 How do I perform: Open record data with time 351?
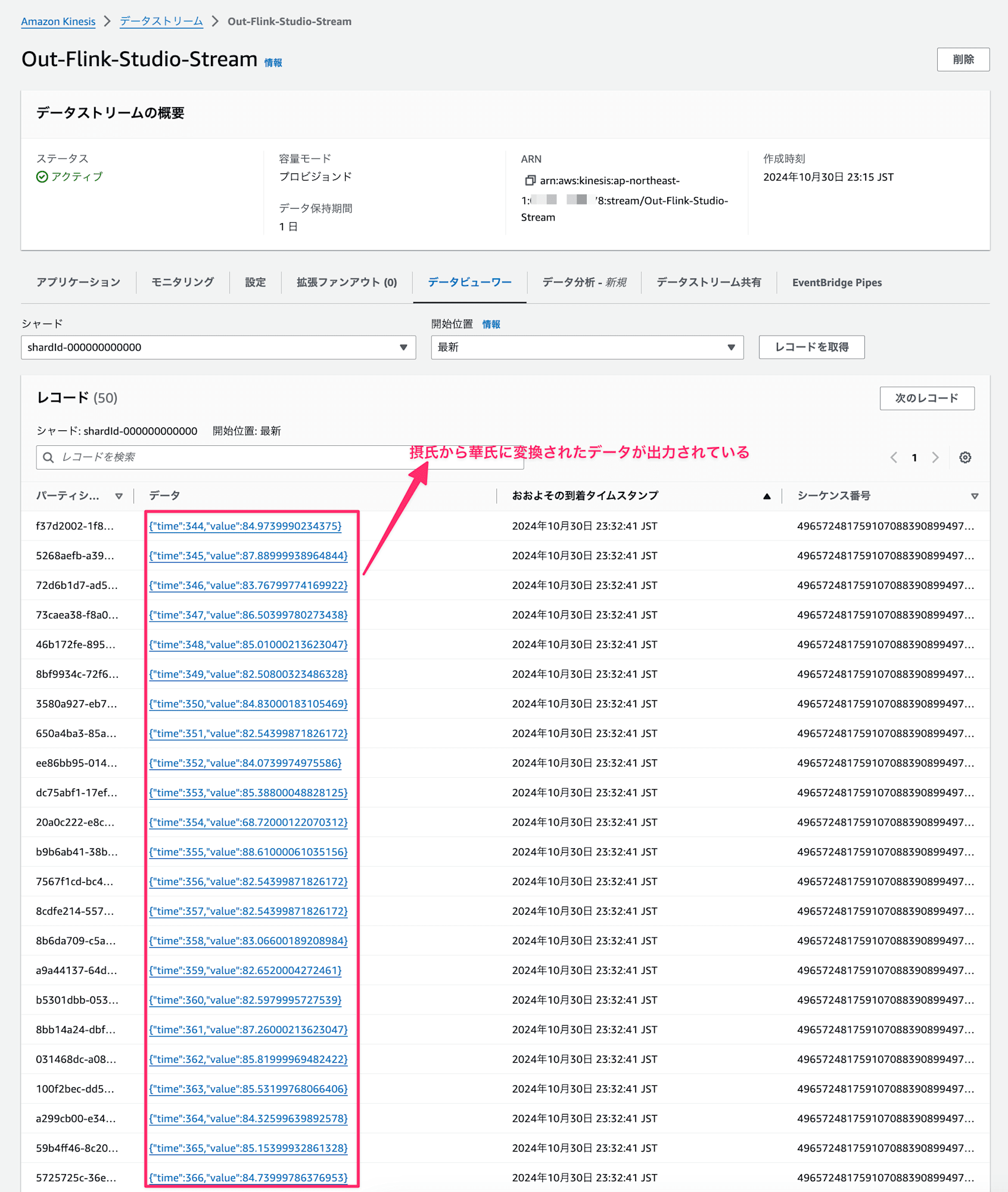click(x=248, y=733)
